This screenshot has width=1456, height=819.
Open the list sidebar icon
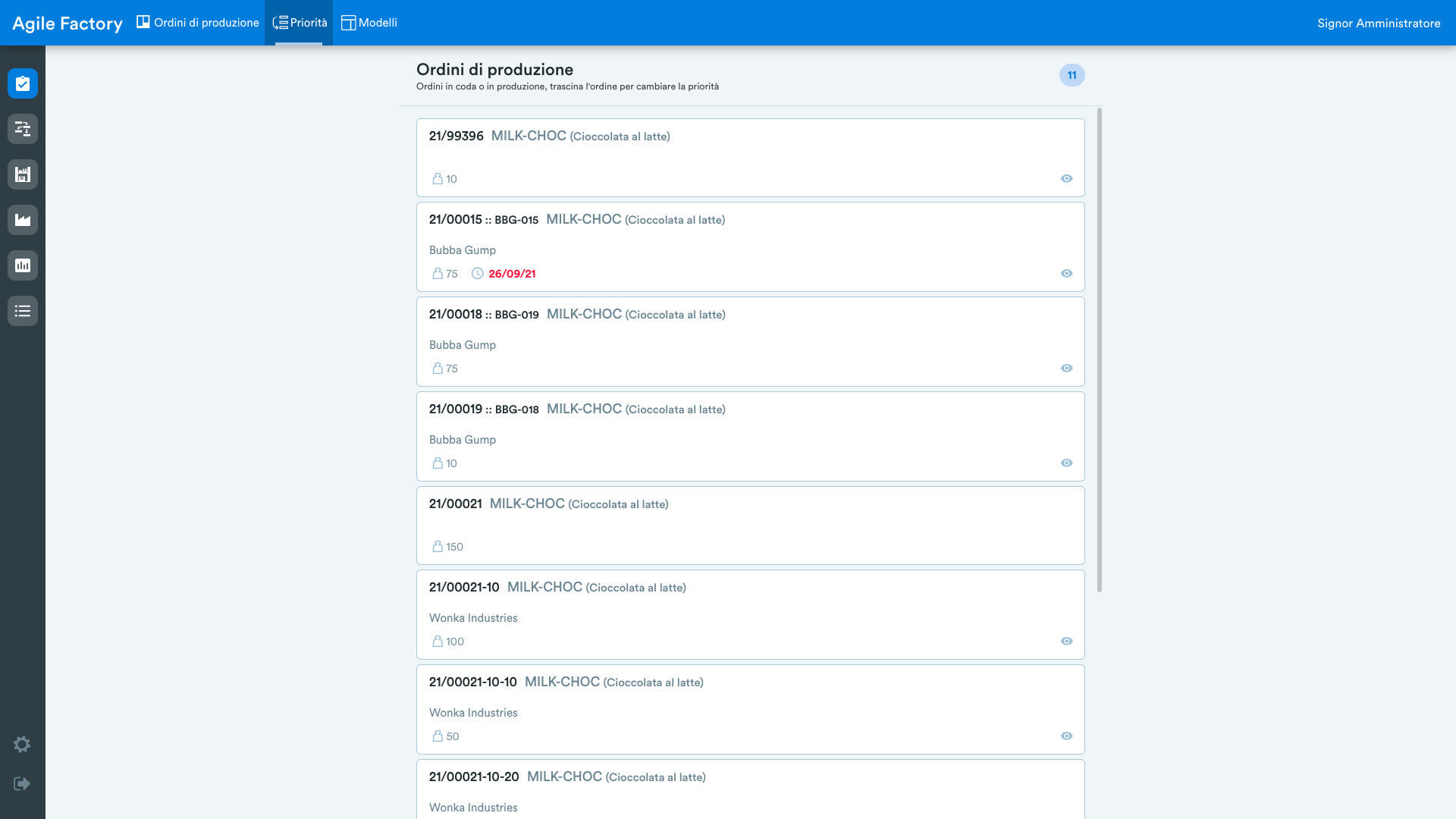click(23, 311)
